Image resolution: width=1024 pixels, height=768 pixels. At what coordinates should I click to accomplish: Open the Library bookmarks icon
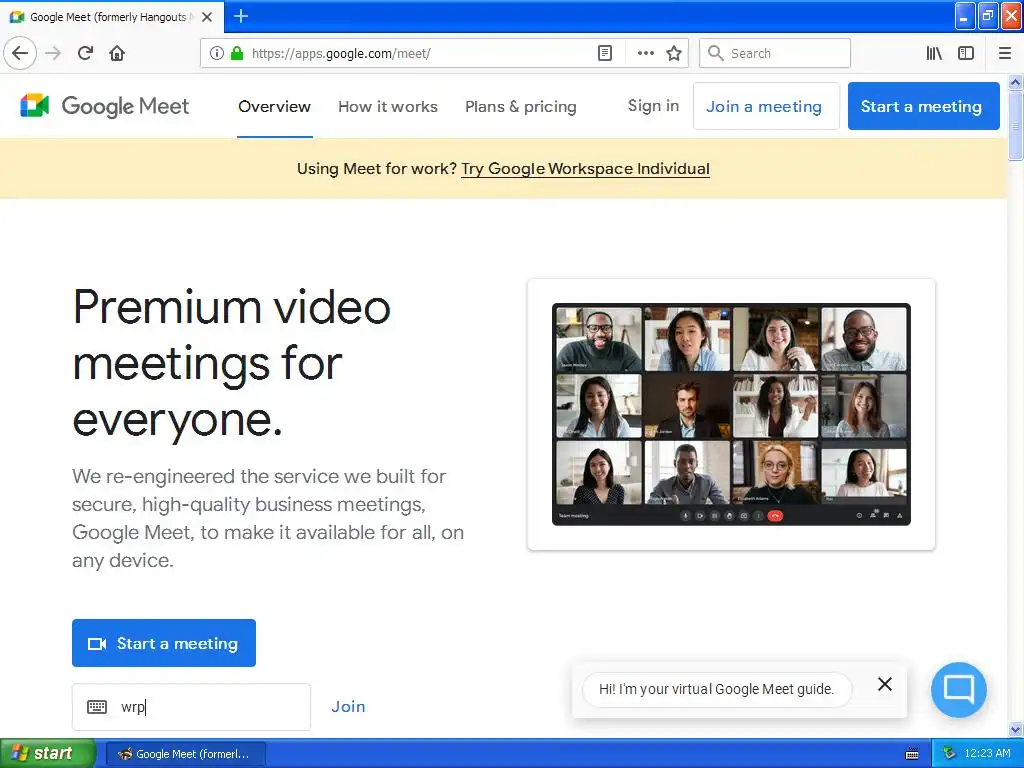[x=934, y=53]
